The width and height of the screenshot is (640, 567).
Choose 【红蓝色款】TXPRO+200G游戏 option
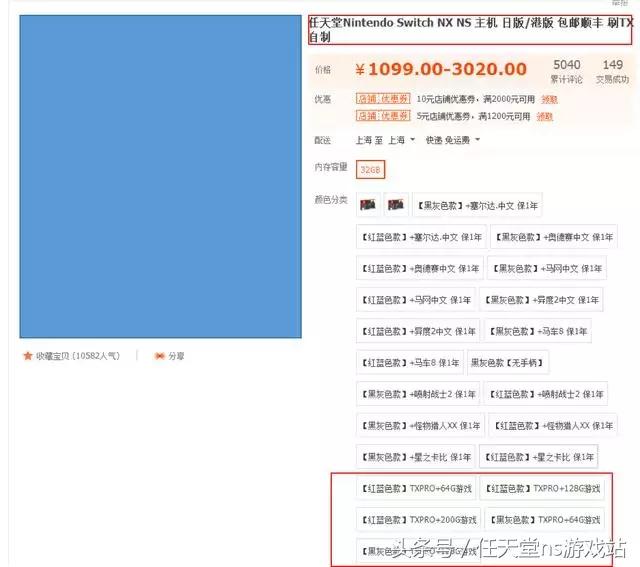pyautogui.click(x=419, y=520)
